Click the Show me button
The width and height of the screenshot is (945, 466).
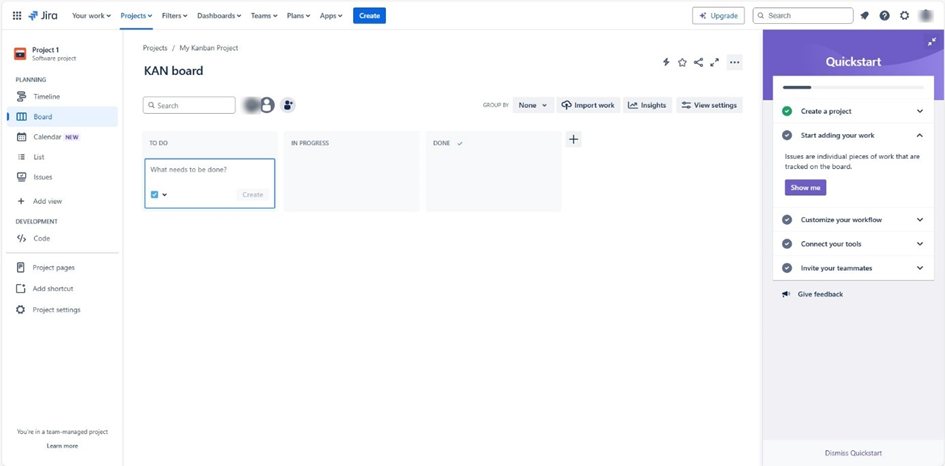[805, 187]
